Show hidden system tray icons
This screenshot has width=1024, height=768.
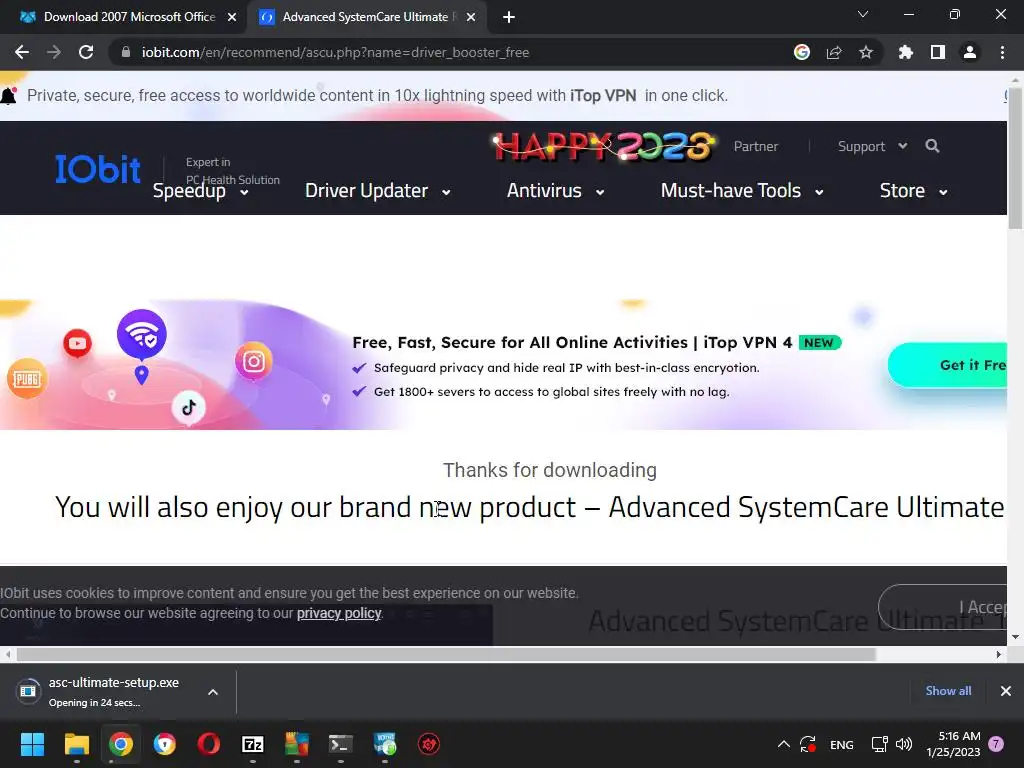[x=784, y=744]
